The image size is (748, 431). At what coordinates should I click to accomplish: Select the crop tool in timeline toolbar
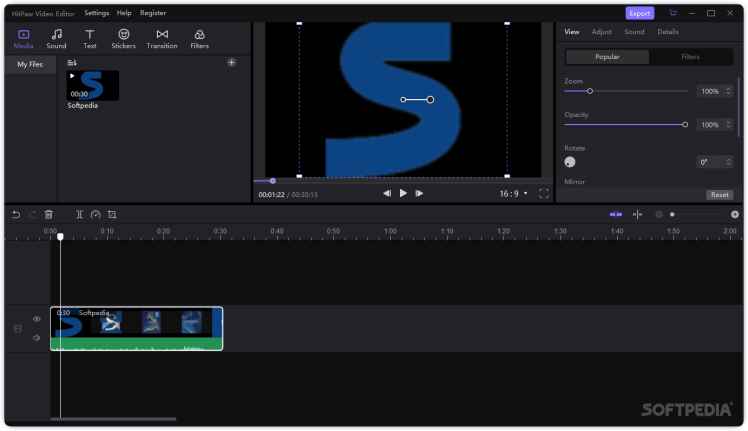(112, 215)
